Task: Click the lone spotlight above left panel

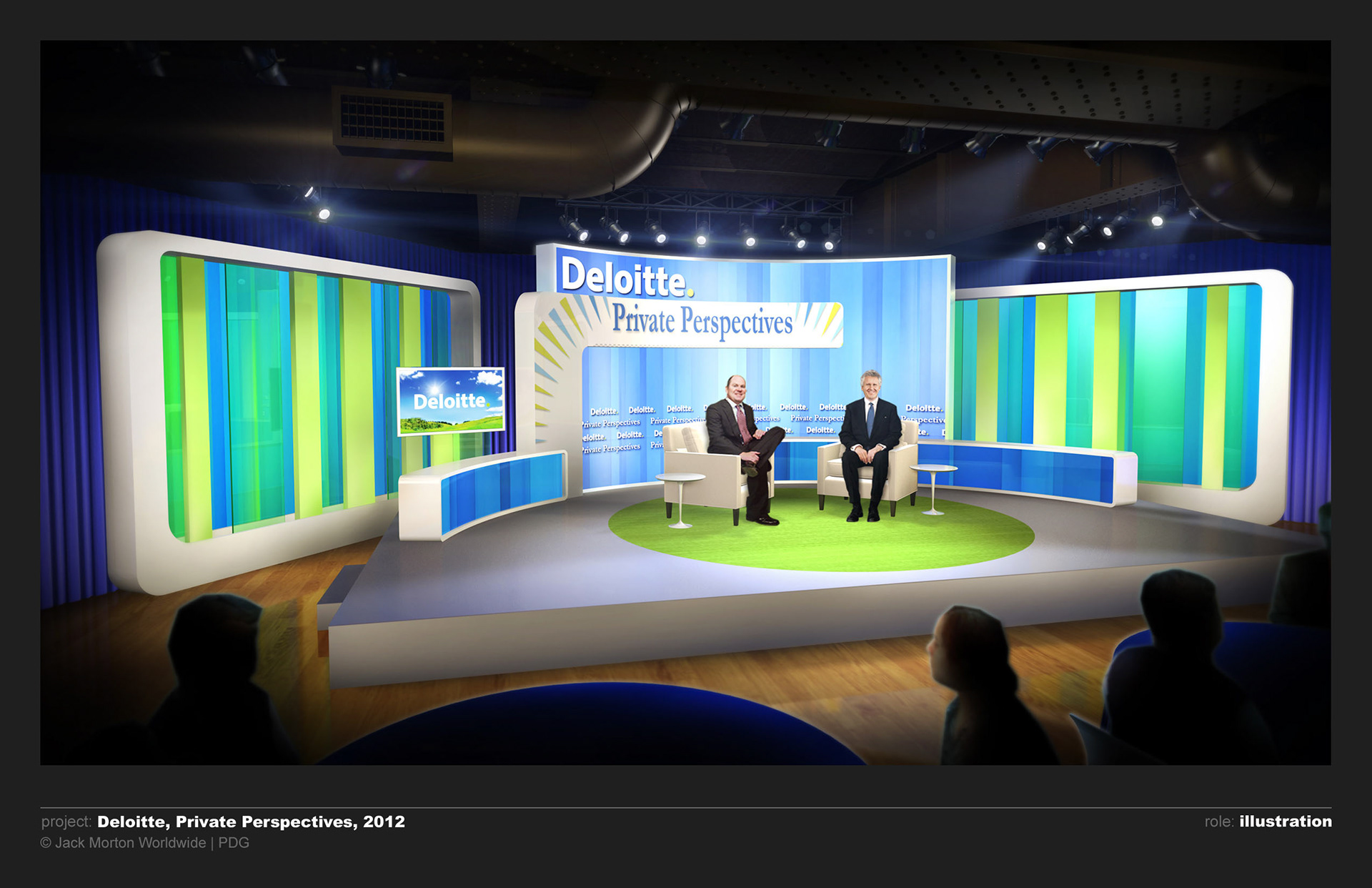Action: coord(323,212)
